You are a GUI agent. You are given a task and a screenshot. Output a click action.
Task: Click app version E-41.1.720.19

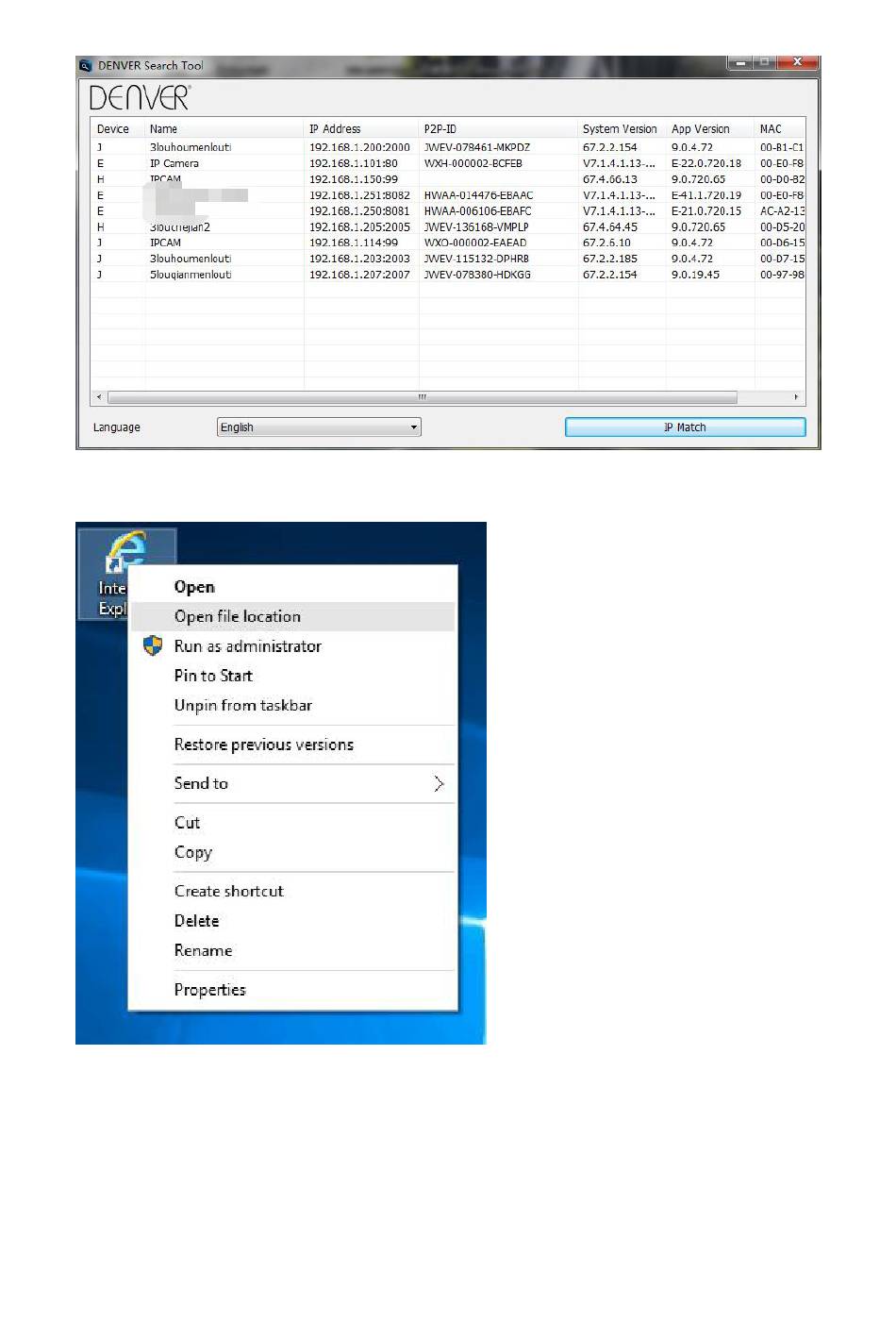706,195
